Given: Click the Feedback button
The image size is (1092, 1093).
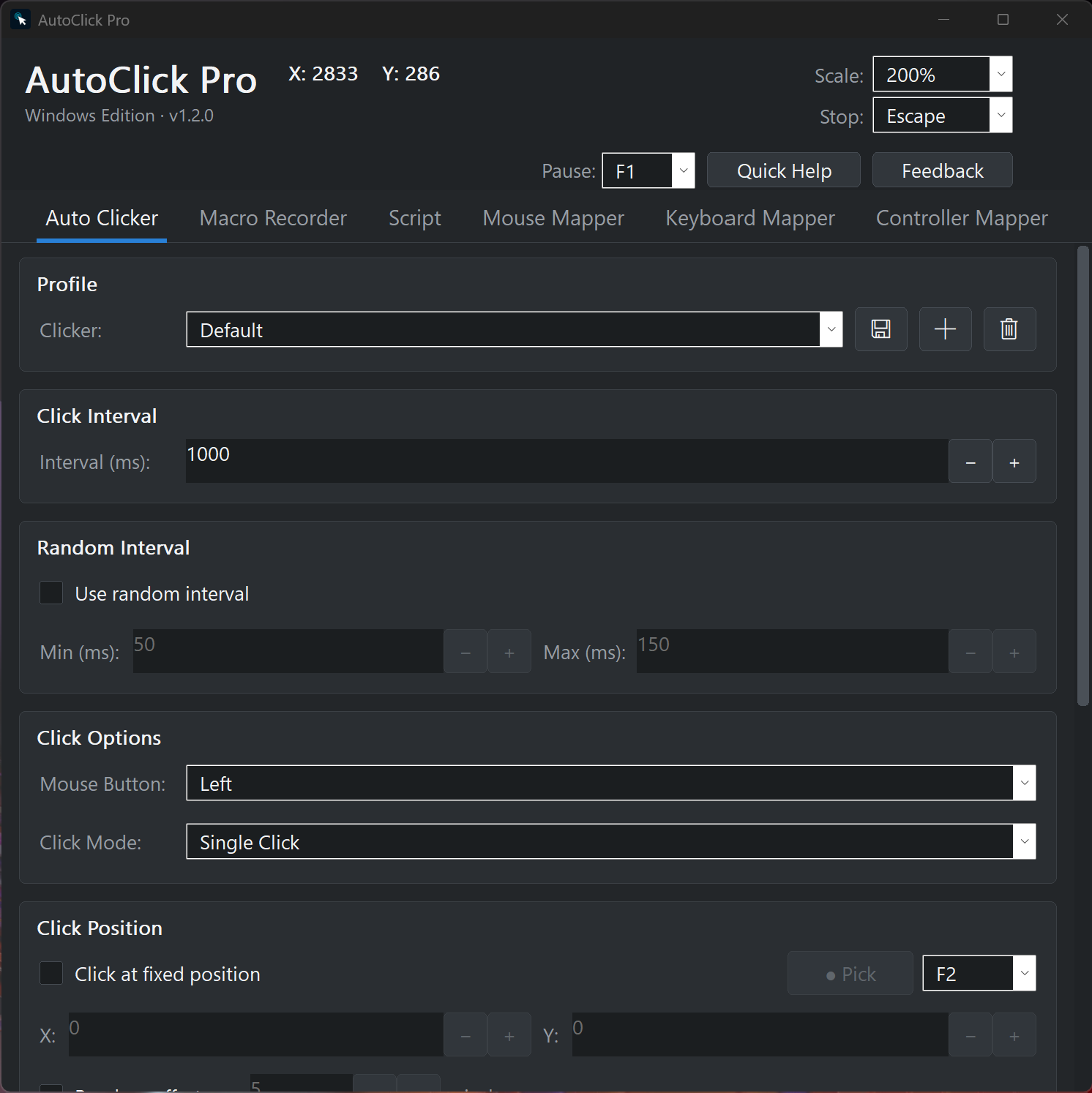Looking at the screenshot, I should 943,170.
